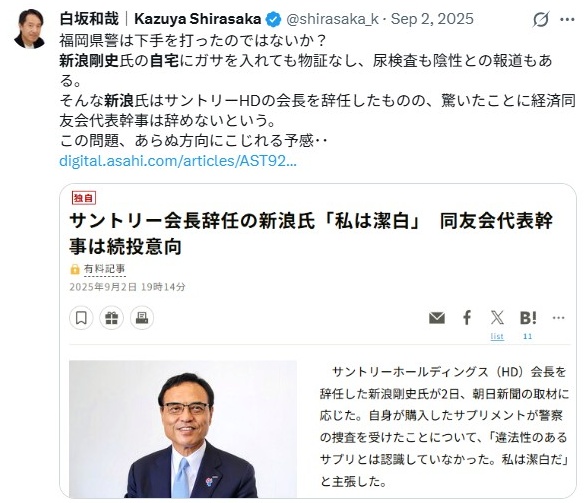Bookmark the article with the bookmark icon

[81, 318]
